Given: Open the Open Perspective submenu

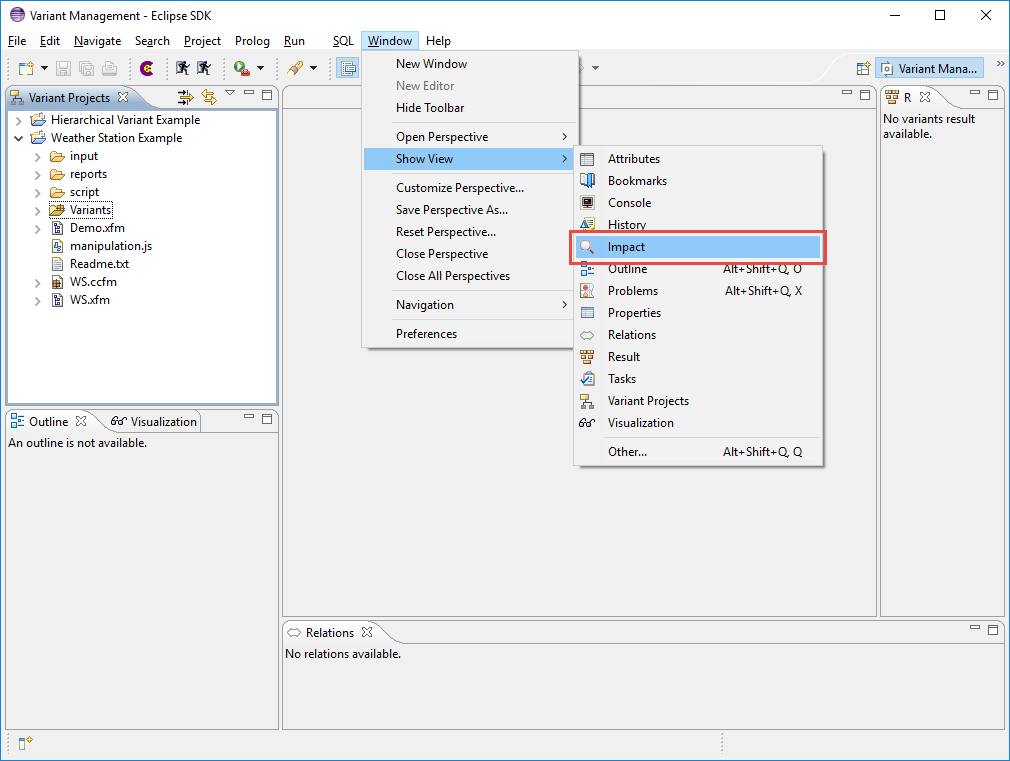Looking at the screenshot, I should pyautogui.click(x=470, y=137).
